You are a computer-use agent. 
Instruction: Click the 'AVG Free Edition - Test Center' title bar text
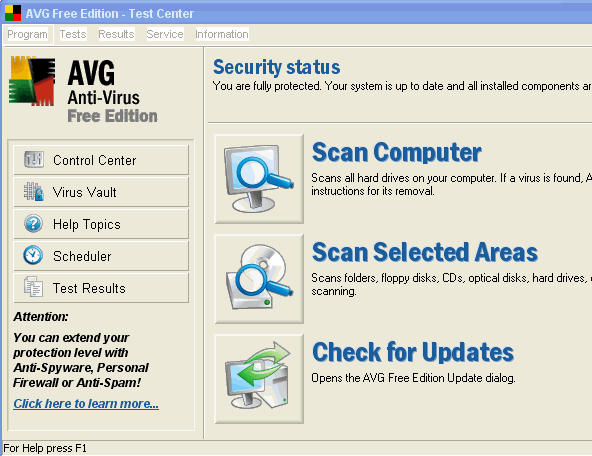tap(109, 14)
